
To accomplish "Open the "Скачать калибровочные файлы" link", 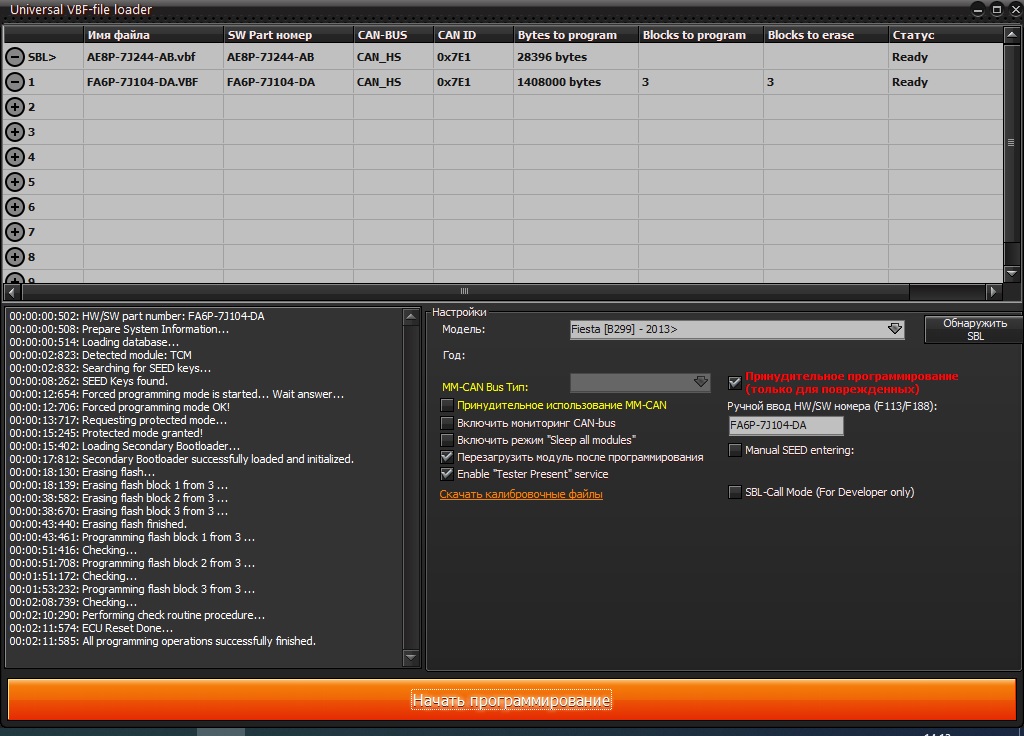I will coord(521,494).
